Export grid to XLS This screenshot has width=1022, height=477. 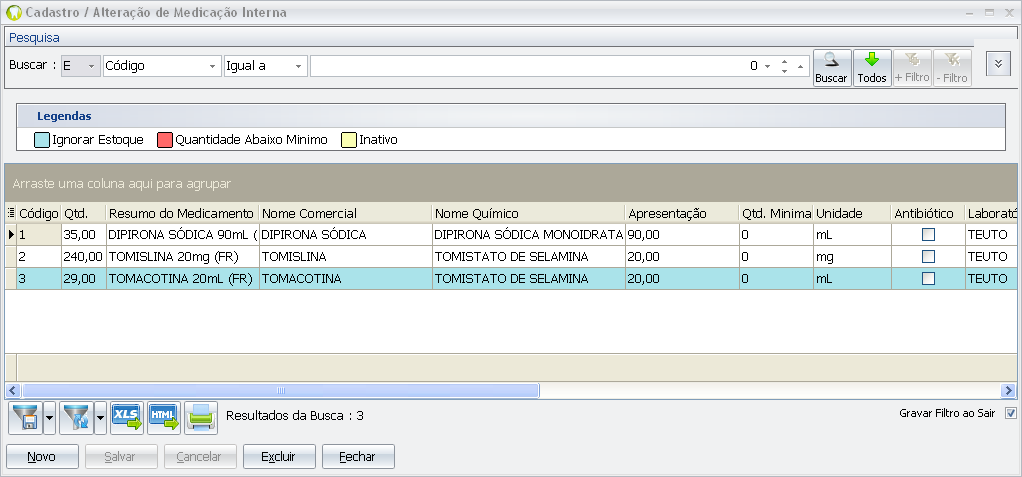[127, 418]
